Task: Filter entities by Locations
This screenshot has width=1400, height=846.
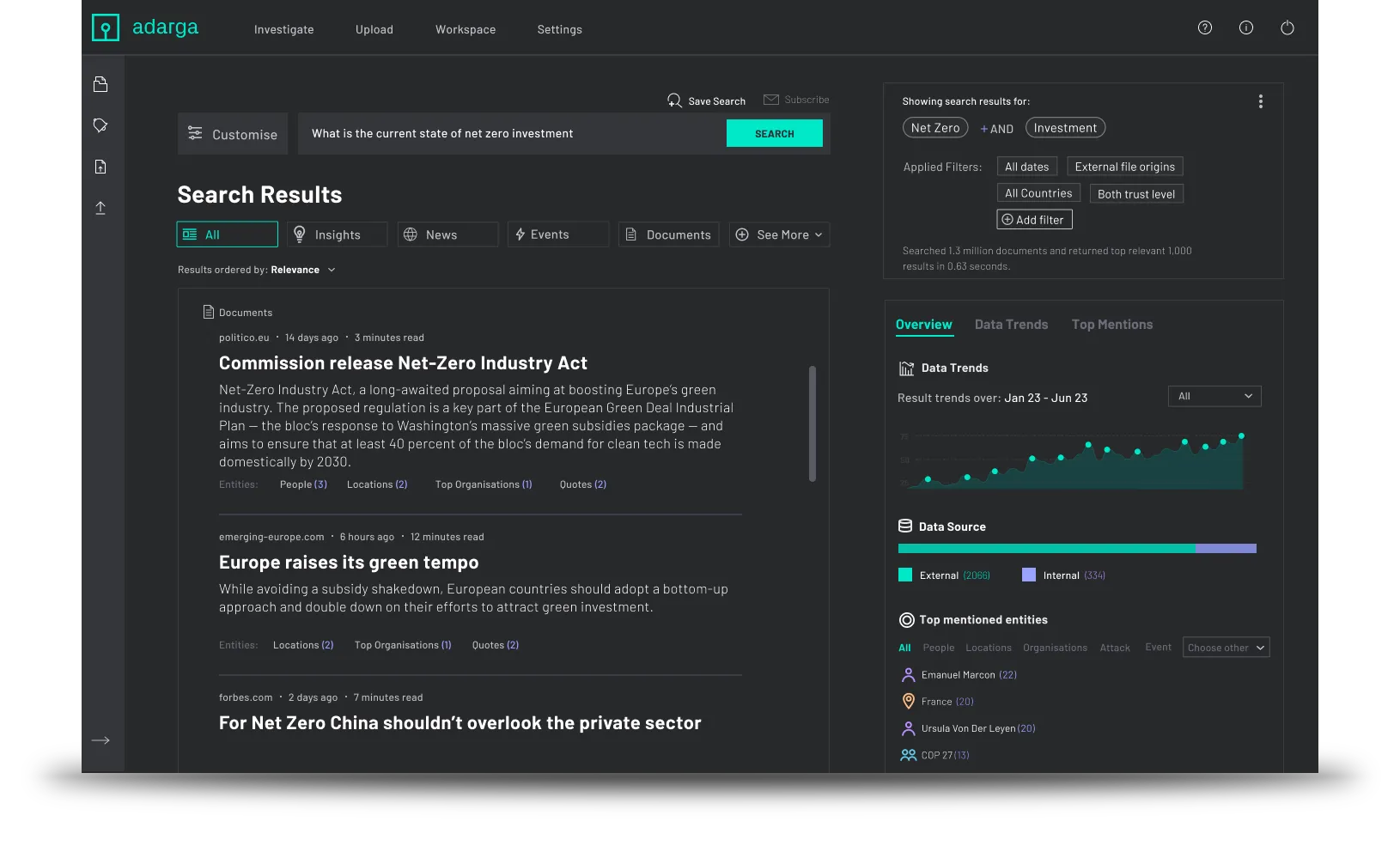Action: [x=989, y=648]
